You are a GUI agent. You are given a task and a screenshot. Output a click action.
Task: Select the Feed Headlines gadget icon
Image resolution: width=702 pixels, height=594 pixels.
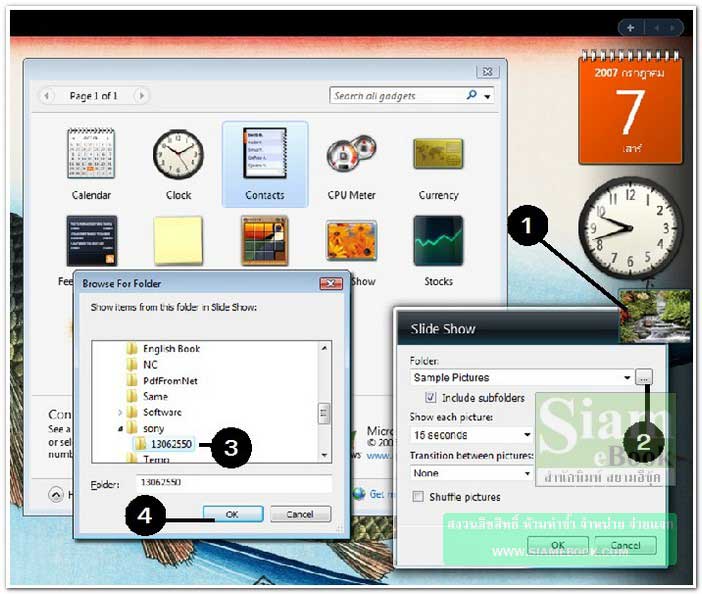92,241
